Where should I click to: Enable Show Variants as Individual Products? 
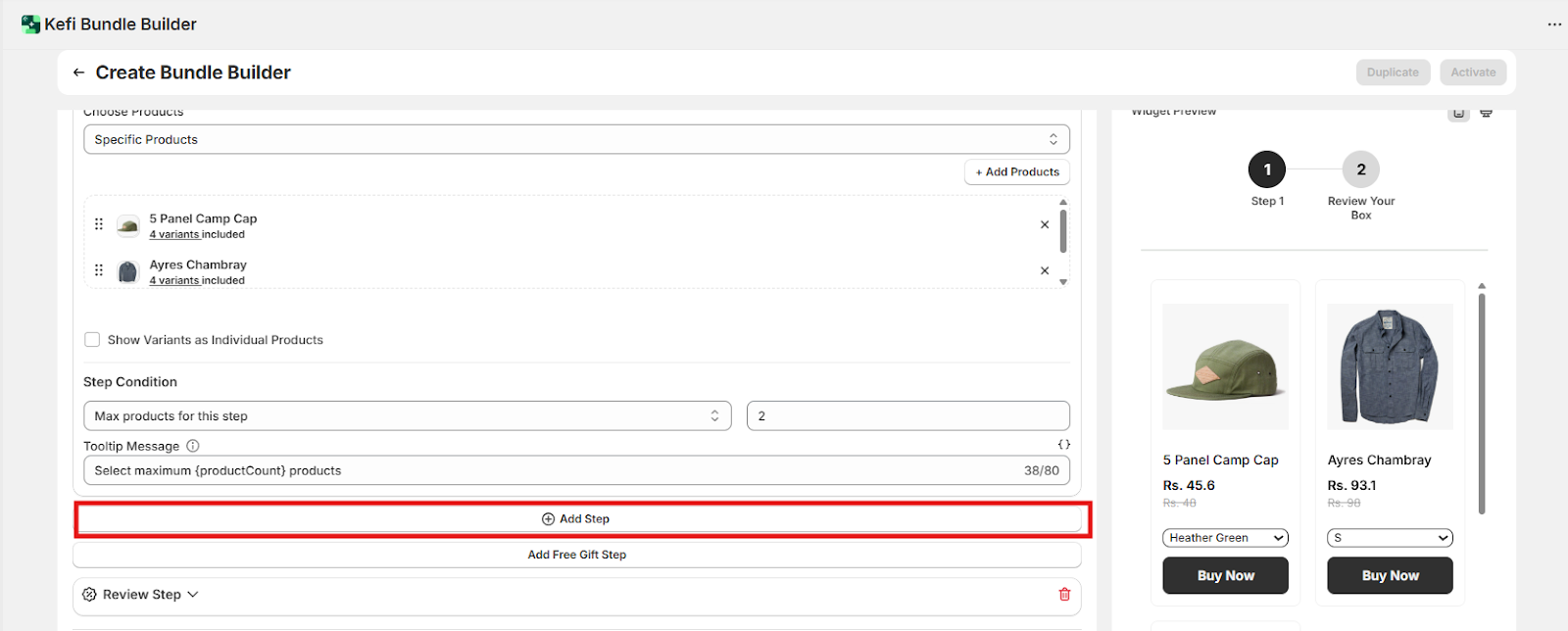click(x=92, y=340)
